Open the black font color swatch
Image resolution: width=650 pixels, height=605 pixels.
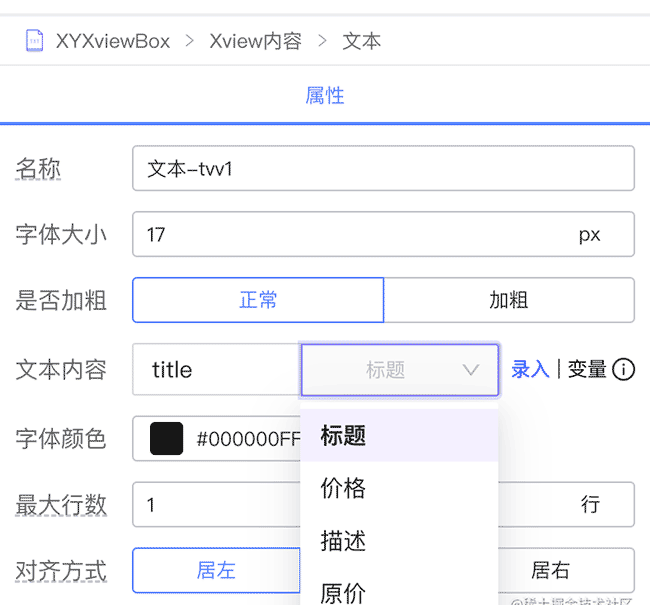click(166, 438)
